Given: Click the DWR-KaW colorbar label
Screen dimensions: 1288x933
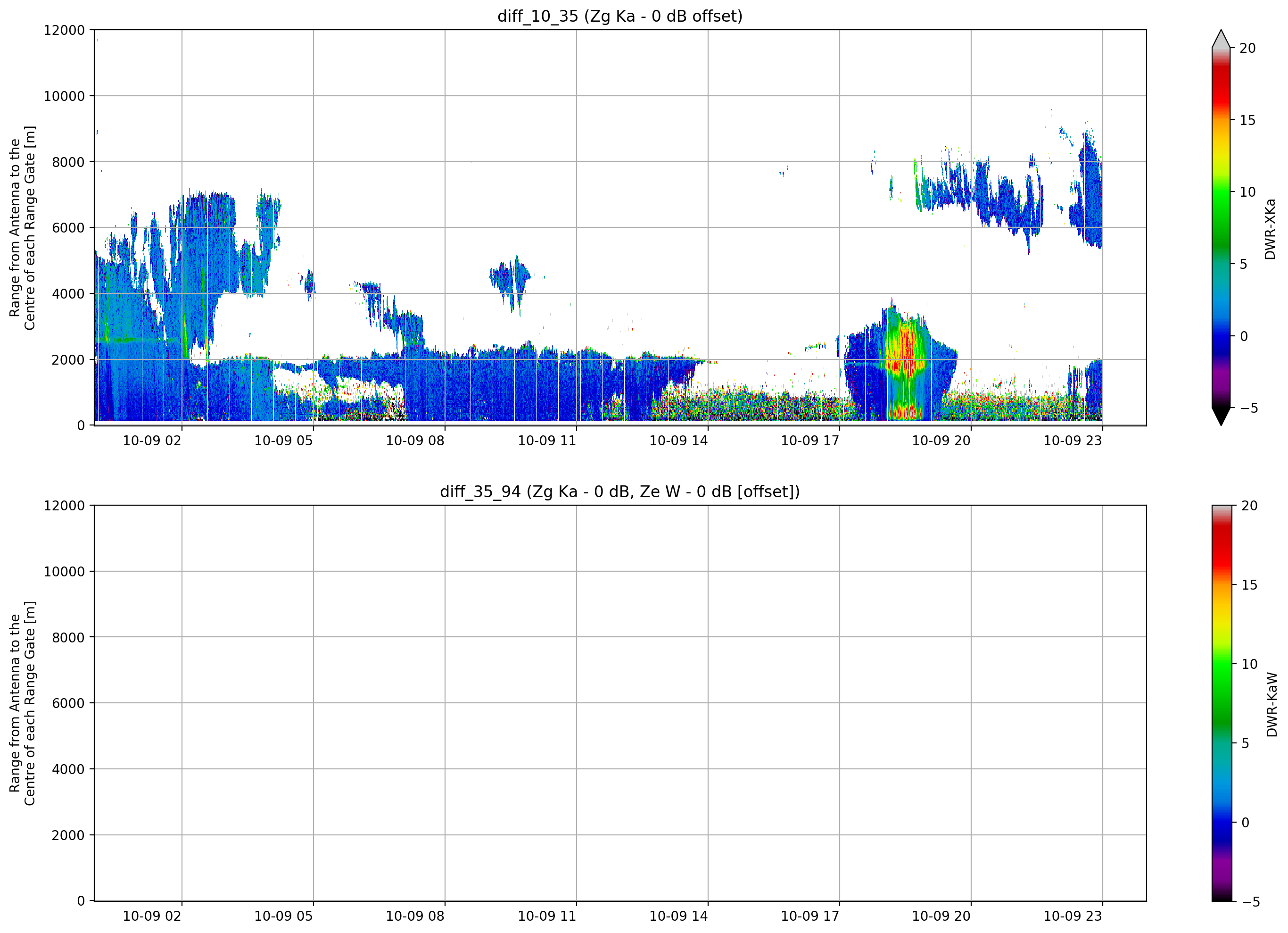Looking at the screenshot, I should (x=1272, y=704).
